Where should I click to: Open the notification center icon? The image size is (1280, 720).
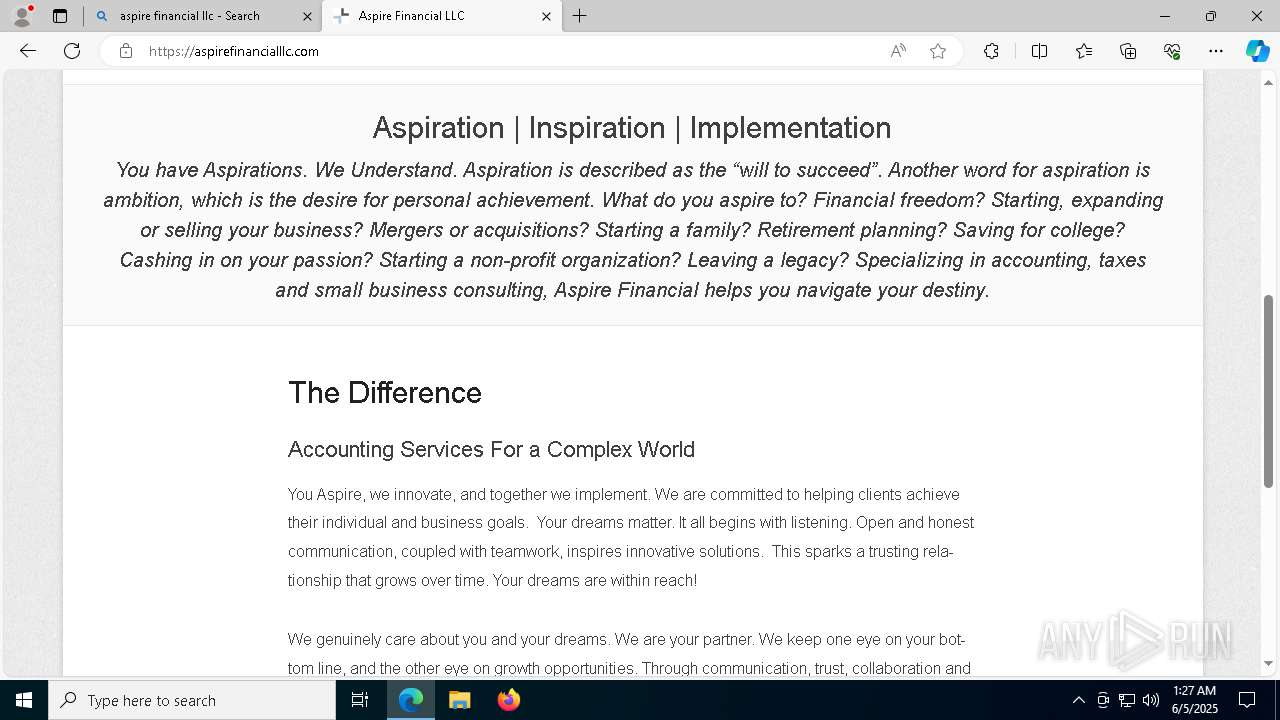pos(1247,700)
